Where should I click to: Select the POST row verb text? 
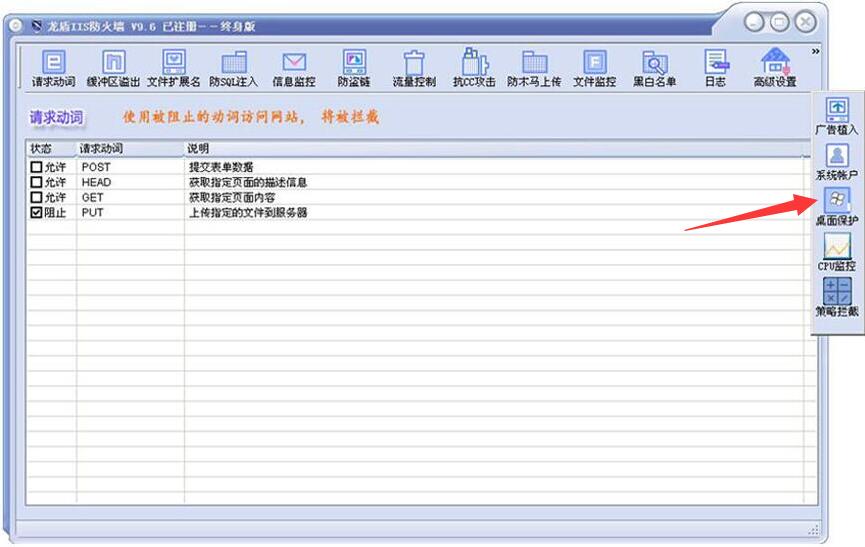96,167
